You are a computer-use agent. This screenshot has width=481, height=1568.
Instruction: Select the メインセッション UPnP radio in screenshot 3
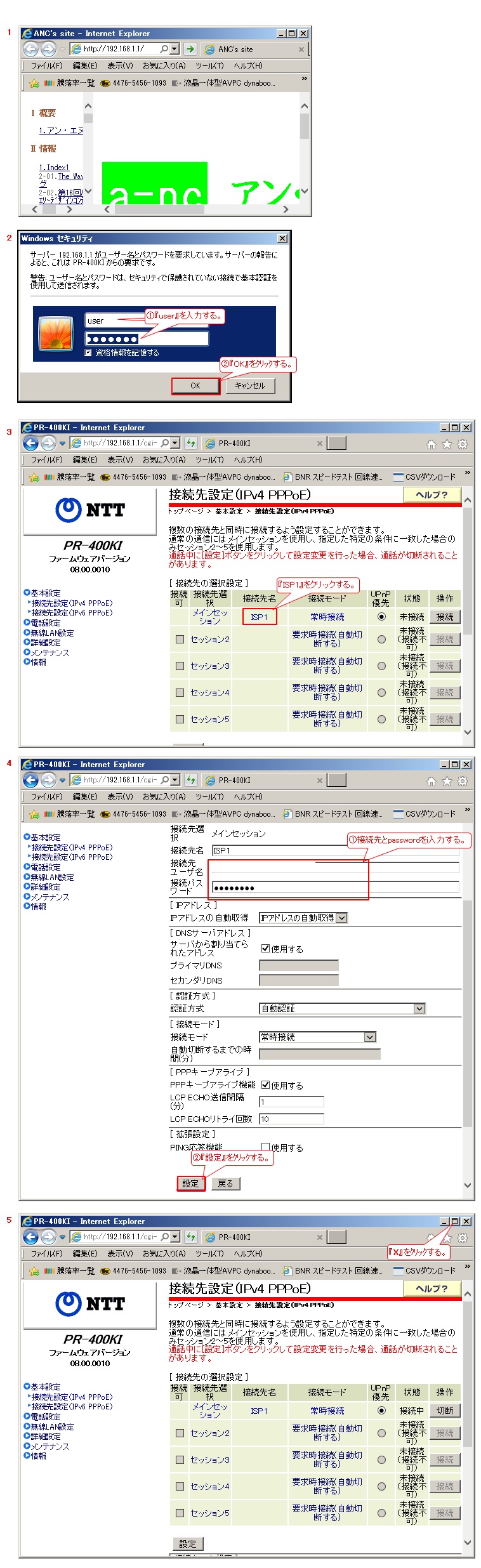coord(381,617)
